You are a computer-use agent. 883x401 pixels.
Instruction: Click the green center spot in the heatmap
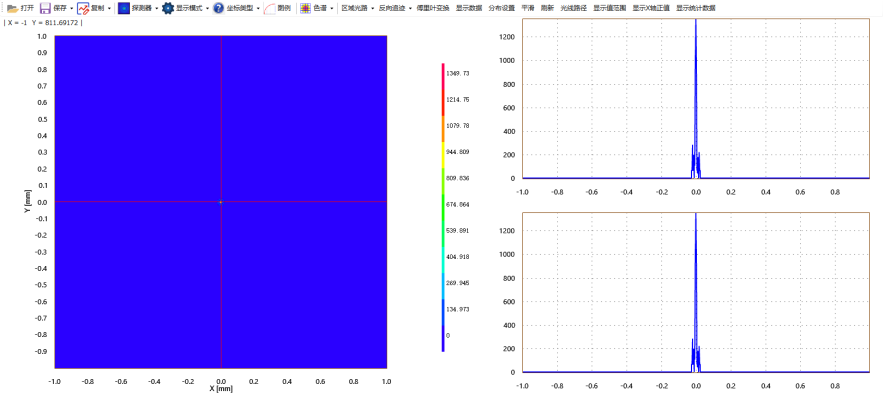point(221,202)
